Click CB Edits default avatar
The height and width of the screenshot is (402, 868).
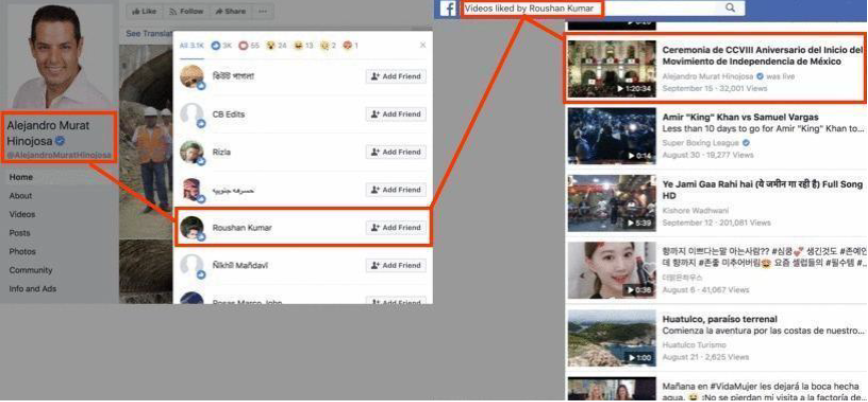[193, 115]
